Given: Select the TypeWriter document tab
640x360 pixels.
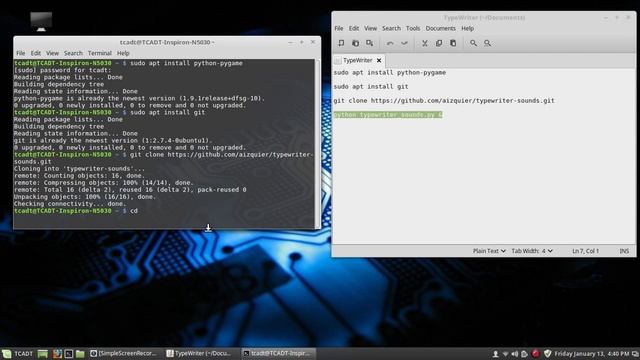Looking at the screenshot, I should [358, 60].
